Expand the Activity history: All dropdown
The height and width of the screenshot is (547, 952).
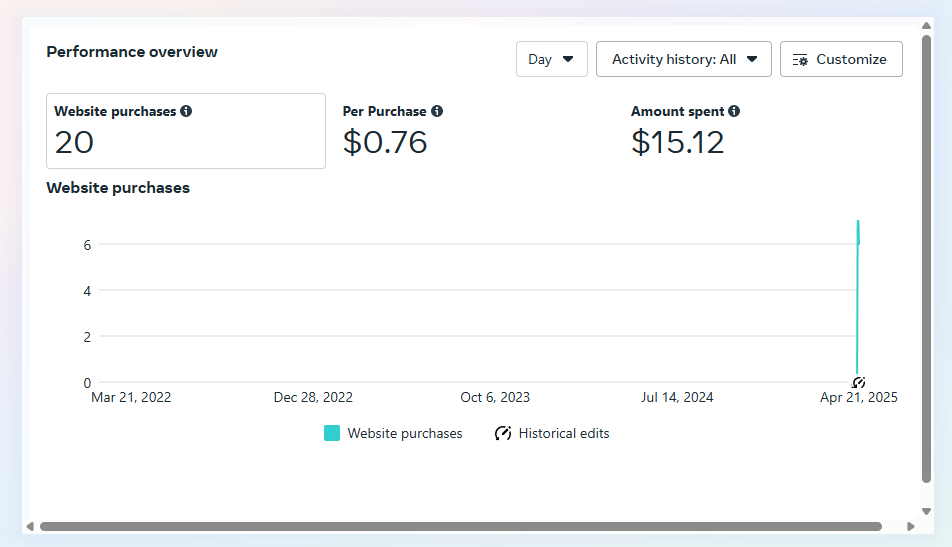coord(683,59)
